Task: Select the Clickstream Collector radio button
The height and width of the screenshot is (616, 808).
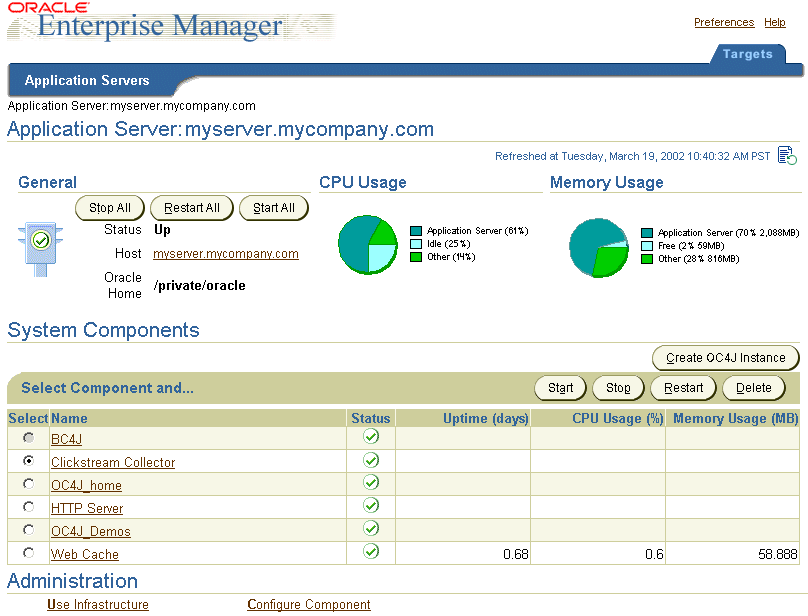Action: (29, 461)
